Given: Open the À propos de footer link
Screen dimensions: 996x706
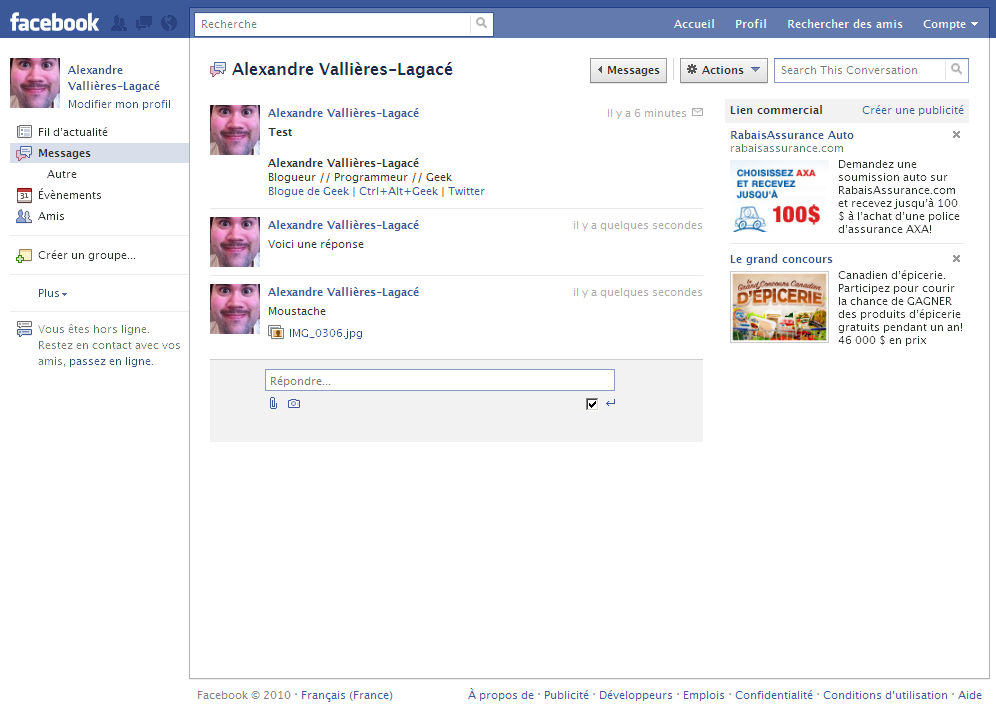Looking at the screenshot, I should [501, 695].
